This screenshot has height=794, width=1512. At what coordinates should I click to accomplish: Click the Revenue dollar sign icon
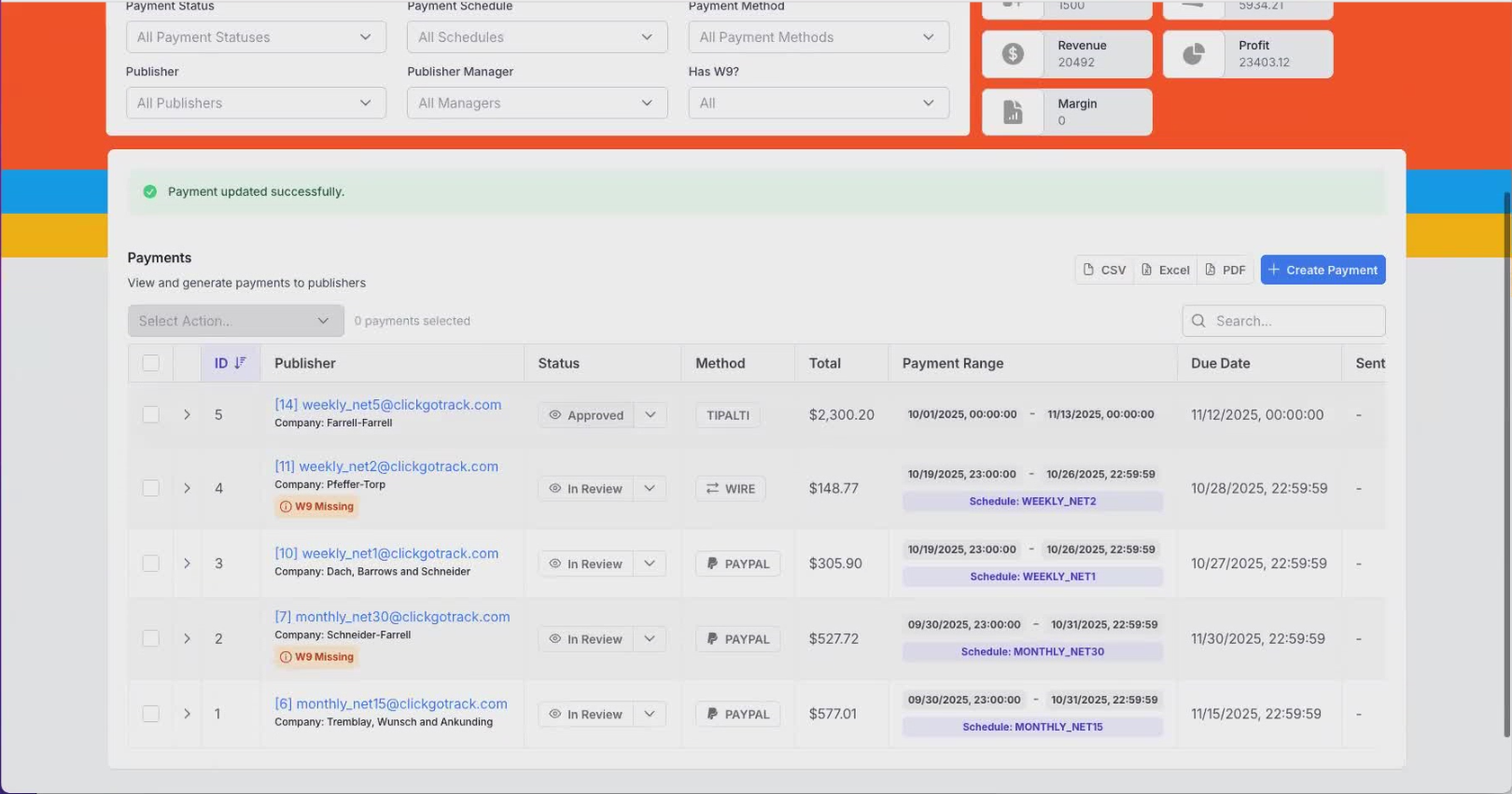(1013, 54)
